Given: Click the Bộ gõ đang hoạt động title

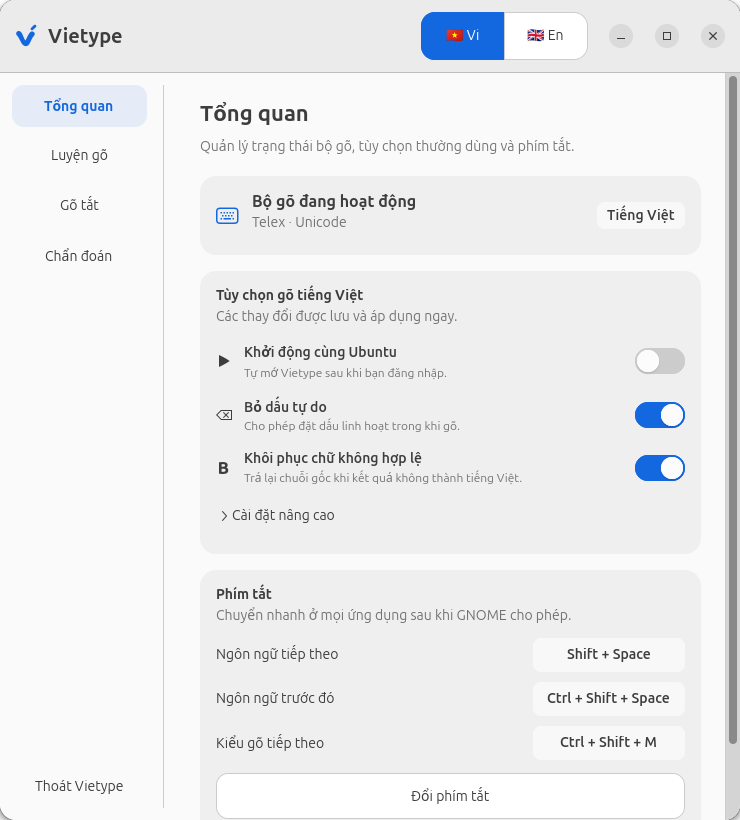Looking at the screenshot, I should [334, 202].
